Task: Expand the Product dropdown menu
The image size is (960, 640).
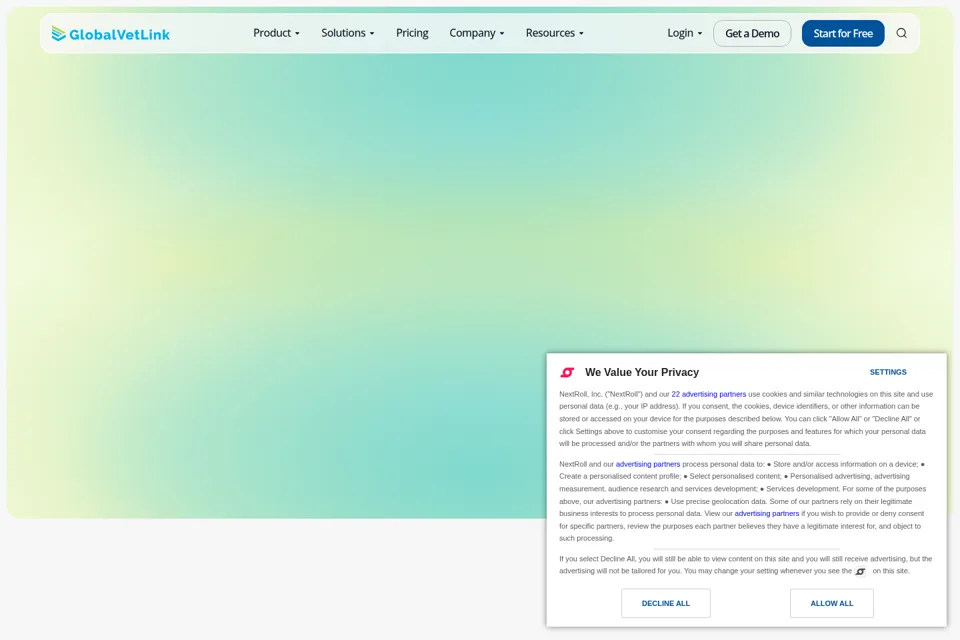Action: 276,33
